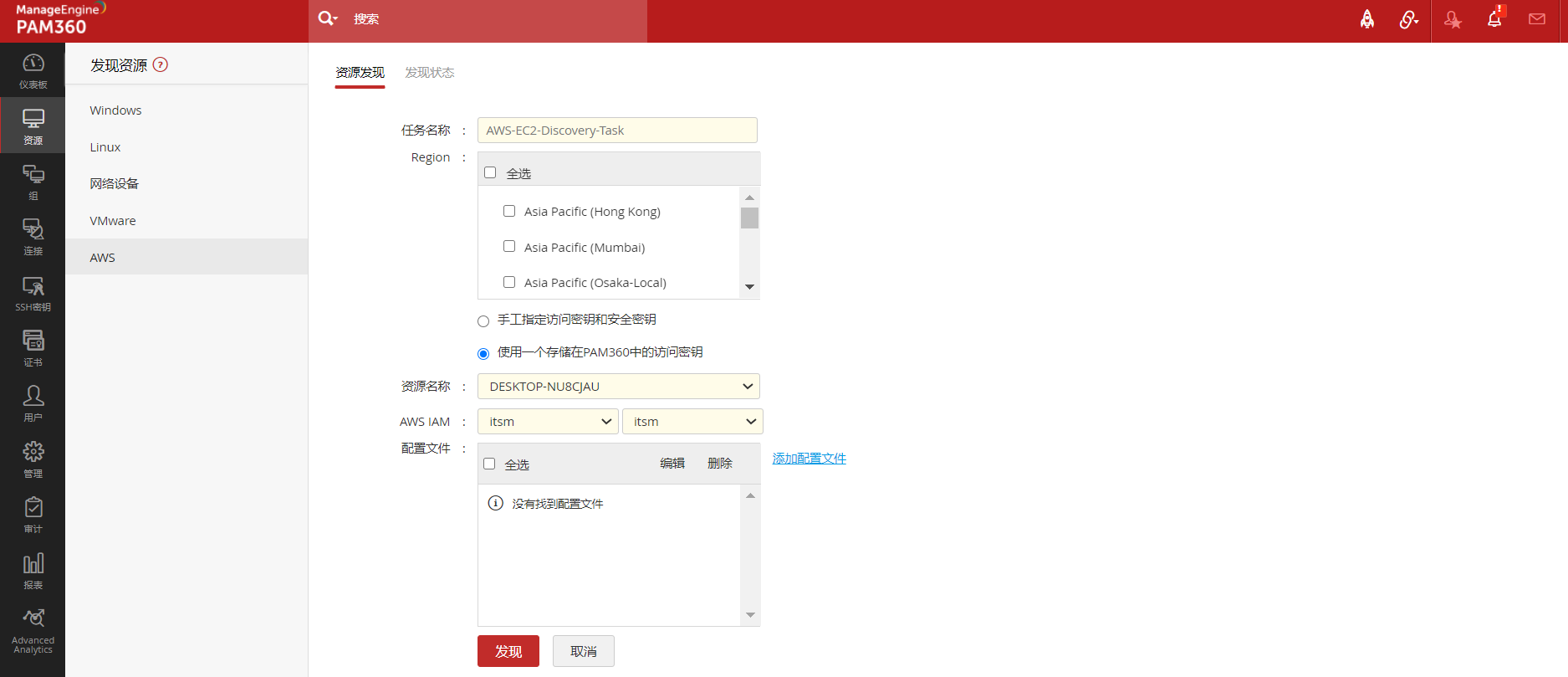The height and width of the screenshot is (677, 1568).
Task: Select VMware in discovery list
Action: [186, 221]
